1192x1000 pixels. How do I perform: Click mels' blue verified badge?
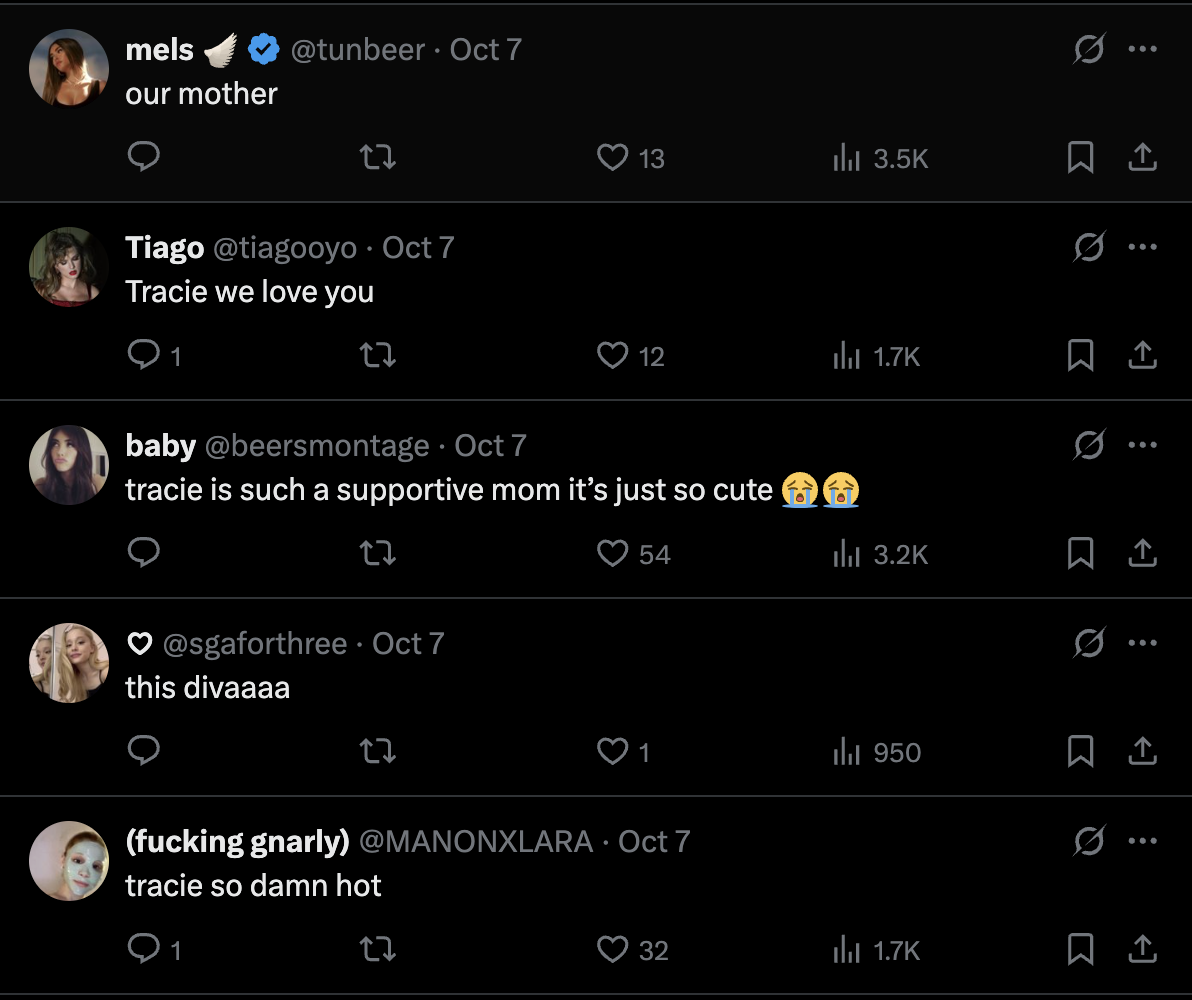(263, 48)
